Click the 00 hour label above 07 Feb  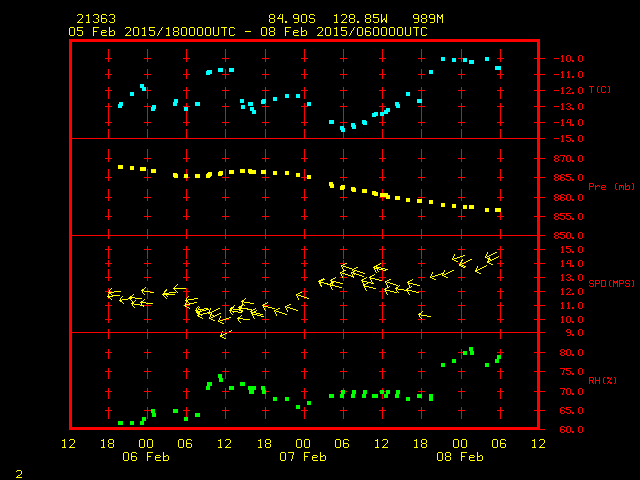(303, 444)
